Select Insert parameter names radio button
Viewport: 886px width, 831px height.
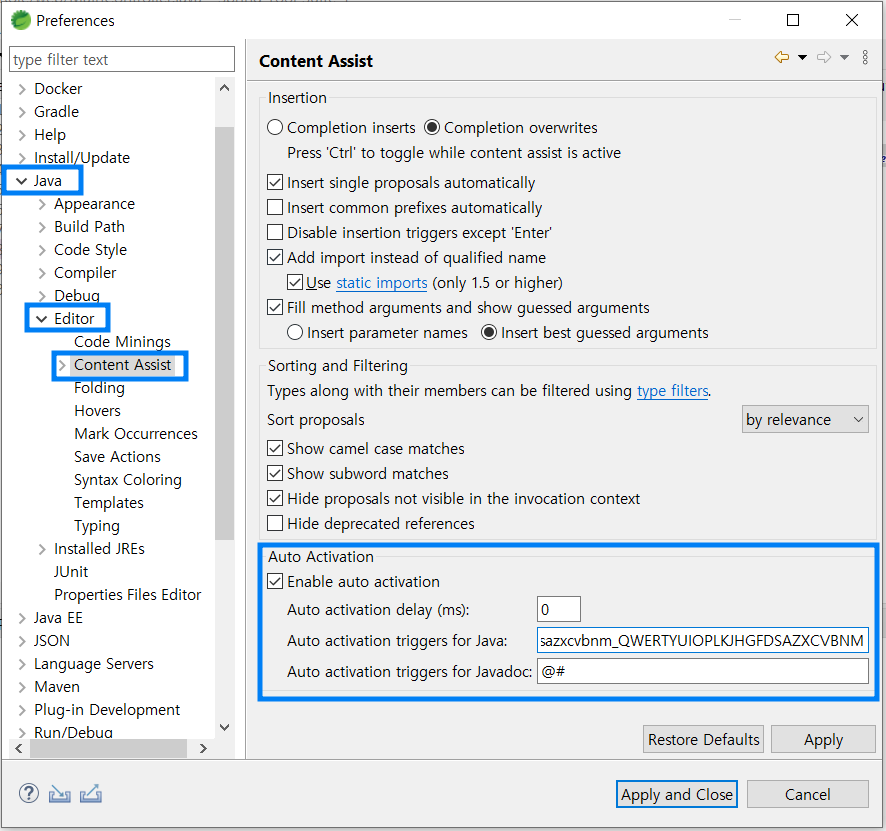click(x=295, y=332)
